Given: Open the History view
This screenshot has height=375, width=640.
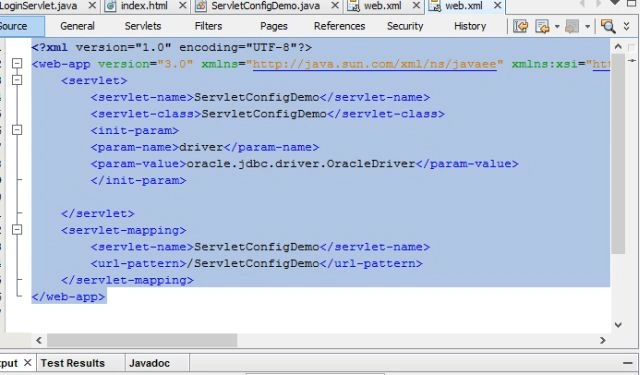Looking at the screenshot, I should pyautogui.click(x=470, y=26).
